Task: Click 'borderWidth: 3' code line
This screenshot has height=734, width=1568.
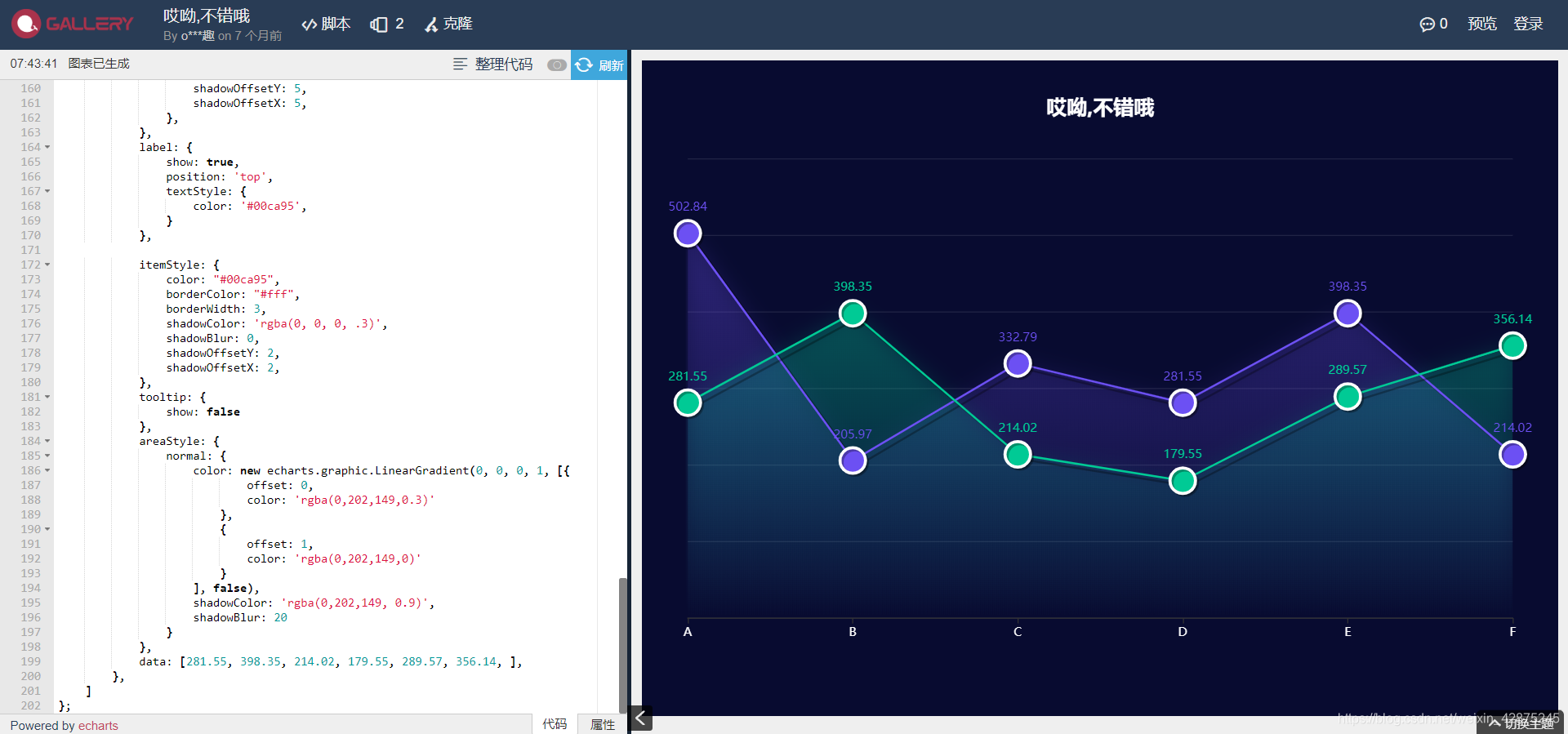Action: pyautogui.click(x=216, y=309)
